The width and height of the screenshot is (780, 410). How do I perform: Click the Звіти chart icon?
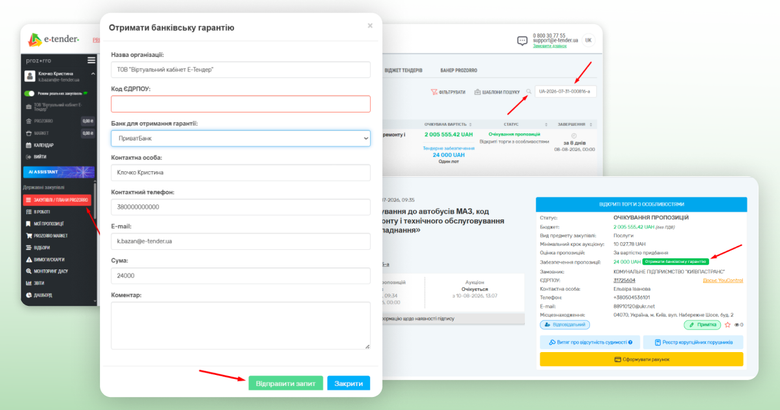pyautogui.click(x=29, y=283)
